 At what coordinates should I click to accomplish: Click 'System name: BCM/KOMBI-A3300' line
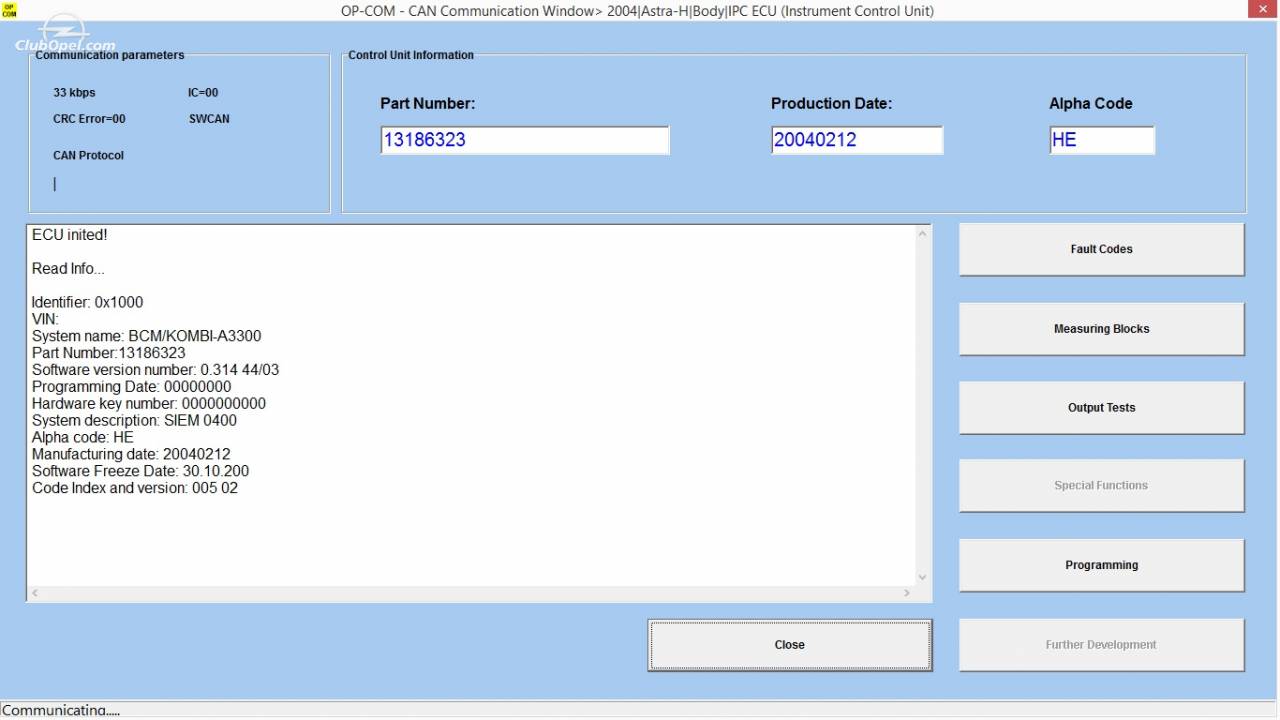coord(147,336)
